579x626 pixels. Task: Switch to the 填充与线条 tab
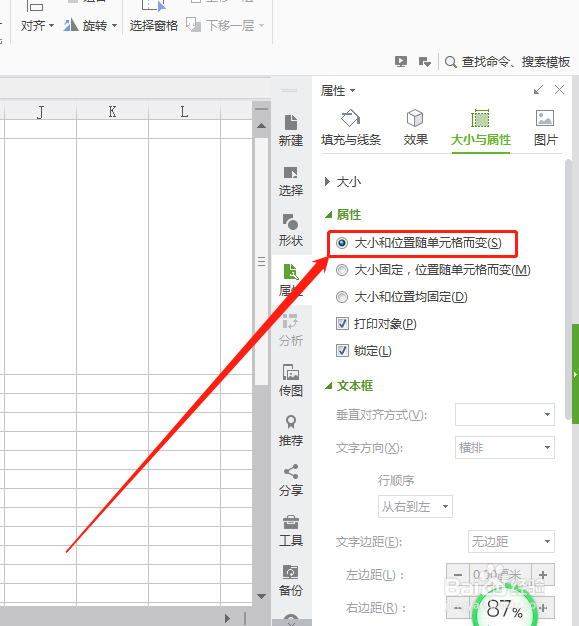point(351,128)
